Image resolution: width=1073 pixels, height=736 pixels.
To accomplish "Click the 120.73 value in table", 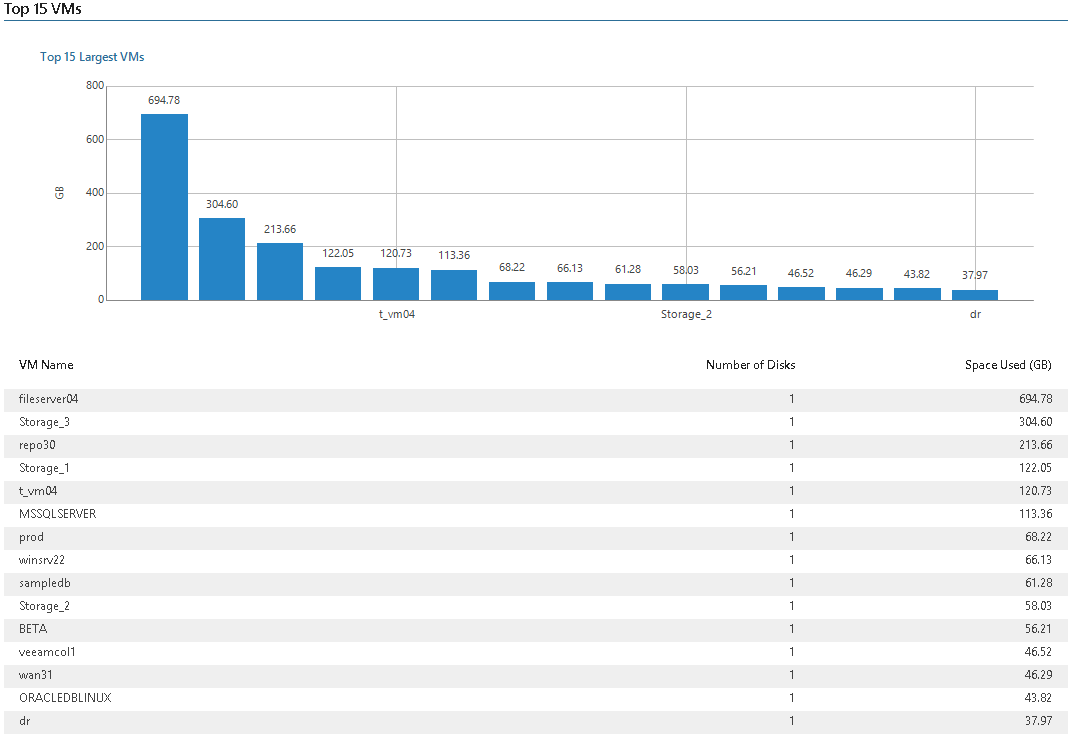I will [1035, 491].
